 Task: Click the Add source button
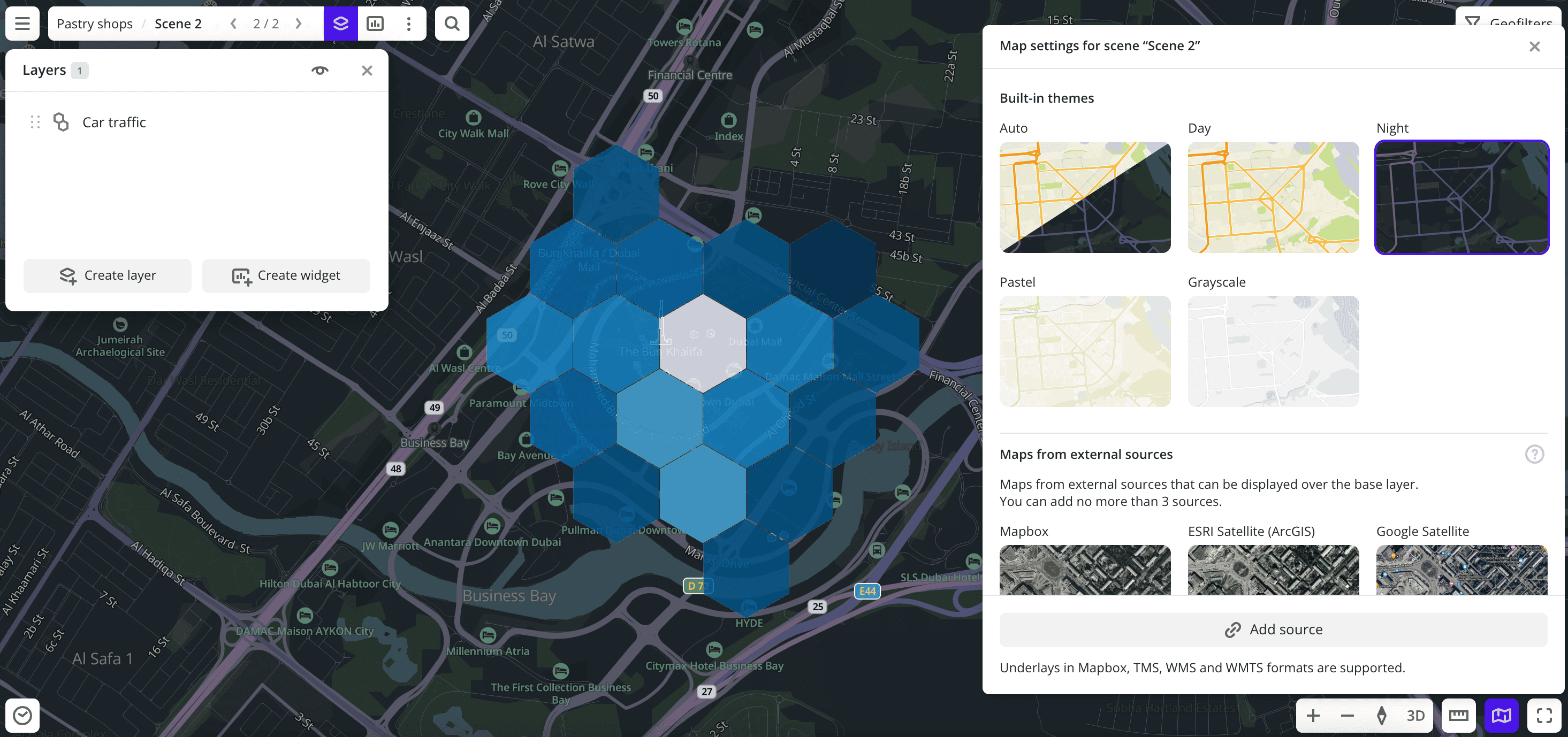(x=1273, y=629)
